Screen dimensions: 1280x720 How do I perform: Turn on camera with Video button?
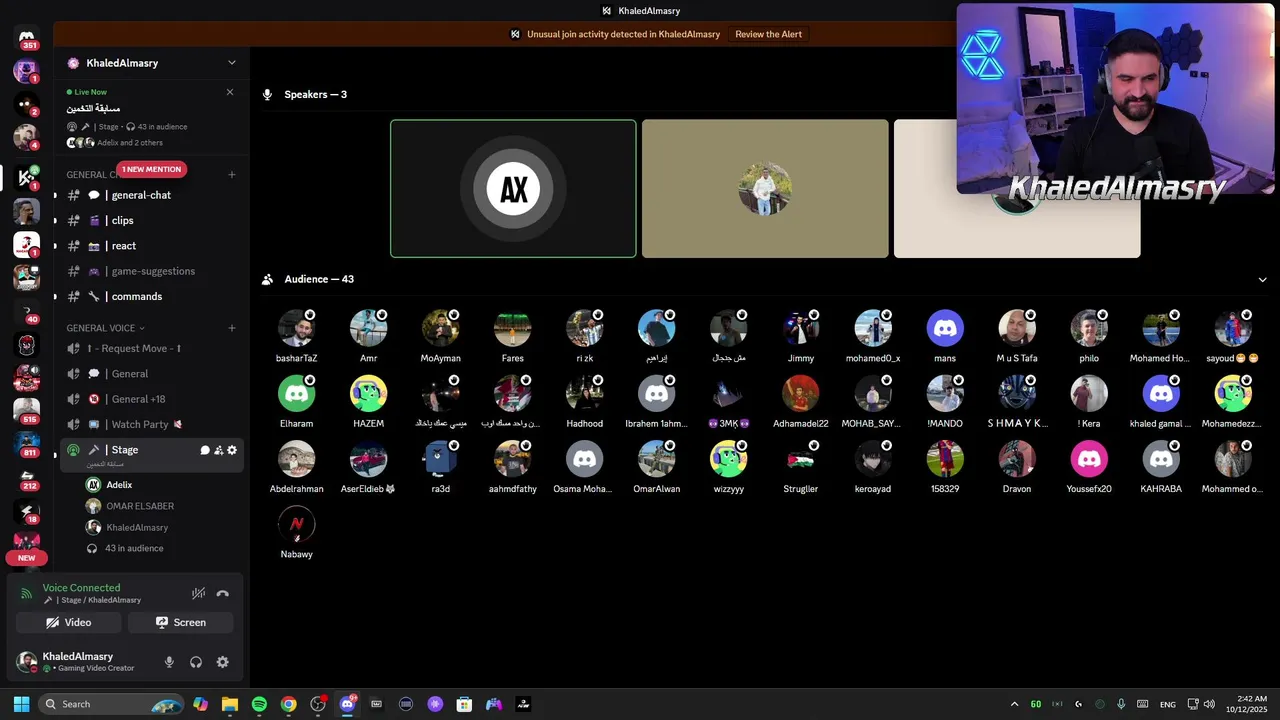68,622
